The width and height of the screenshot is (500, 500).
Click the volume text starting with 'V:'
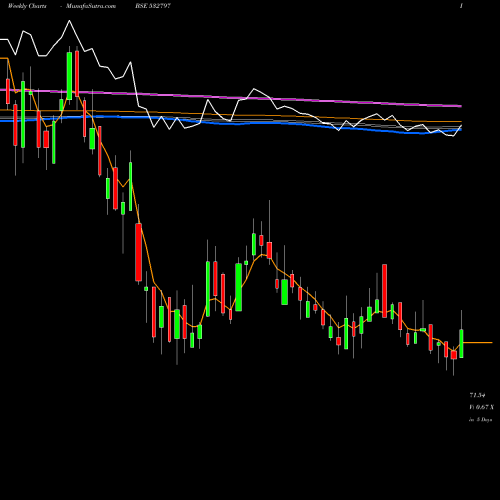click(x=481, y=407)
